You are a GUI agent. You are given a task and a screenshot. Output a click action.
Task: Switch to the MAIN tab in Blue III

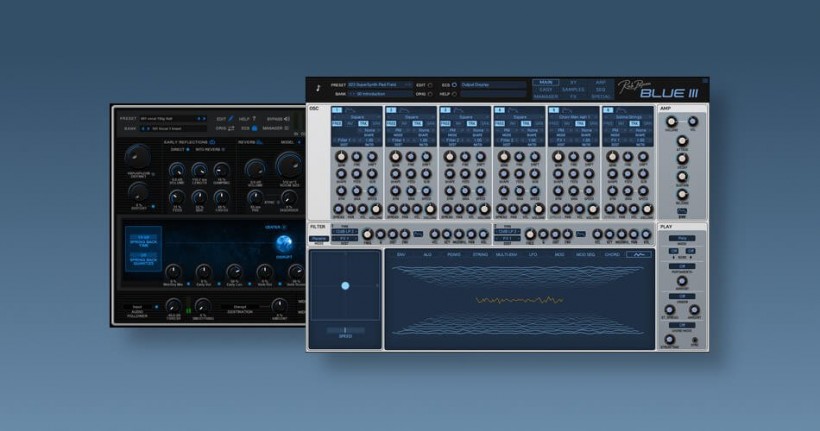coord(546,82)
